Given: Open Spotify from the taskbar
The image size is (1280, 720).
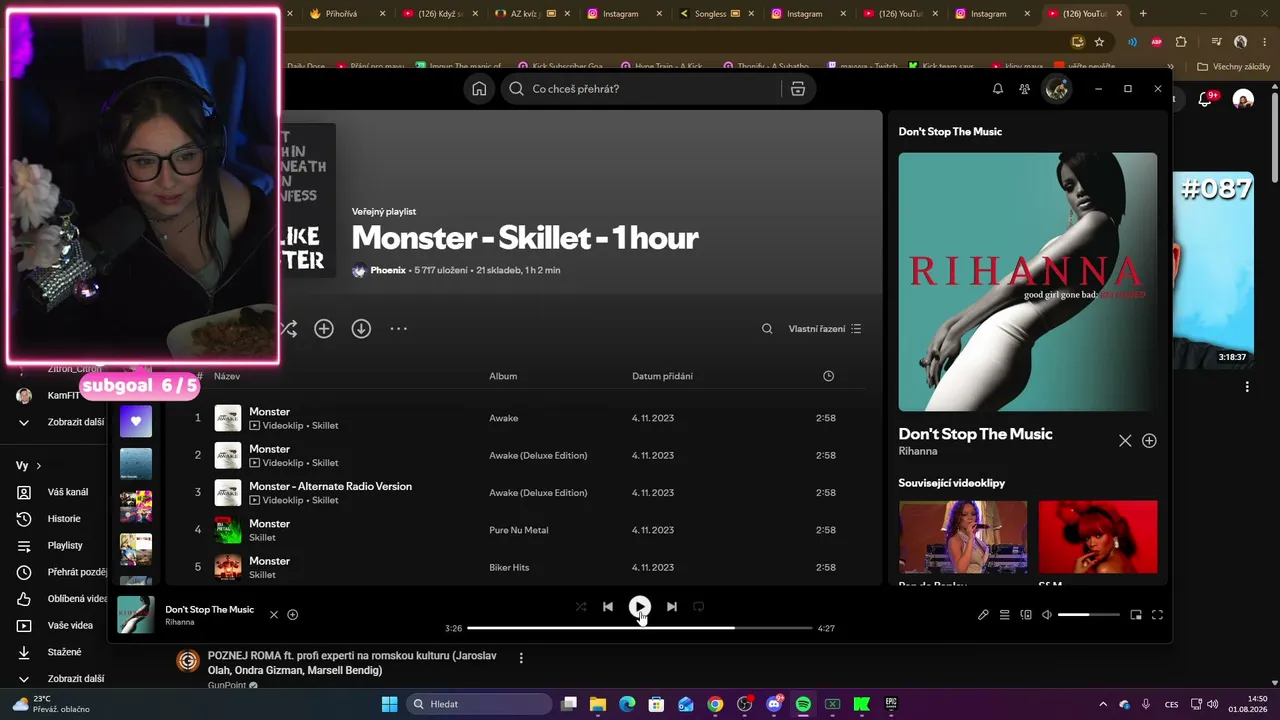Looking at the screenshot, I should 803,704.
